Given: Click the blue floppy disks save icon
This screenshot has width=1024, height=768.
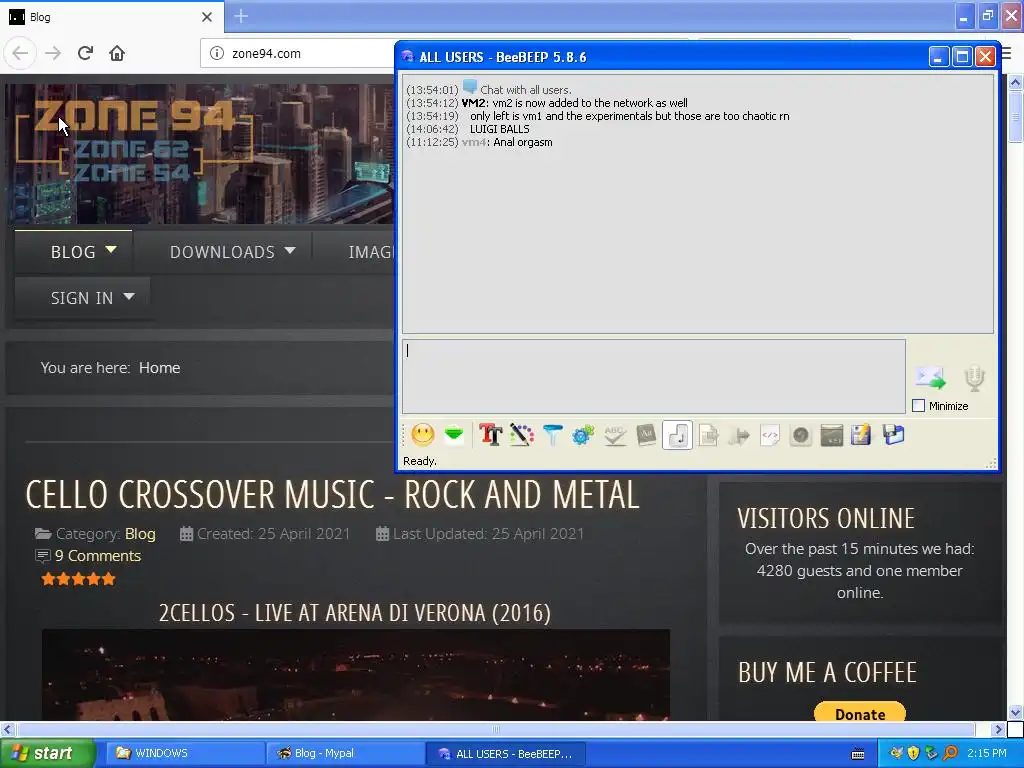Looking at the screenshot, I should point(893,435).
